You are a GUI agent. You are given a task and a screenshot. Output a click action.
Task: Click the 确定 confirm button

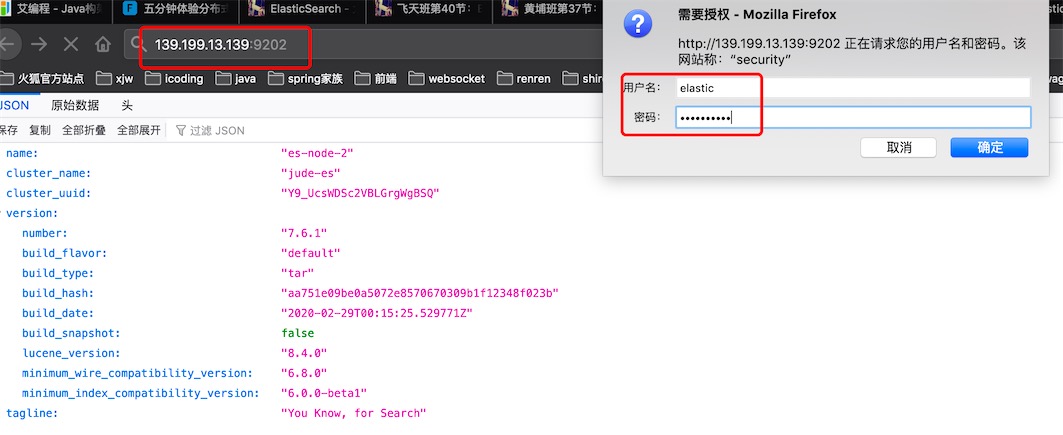click(989, 148)
